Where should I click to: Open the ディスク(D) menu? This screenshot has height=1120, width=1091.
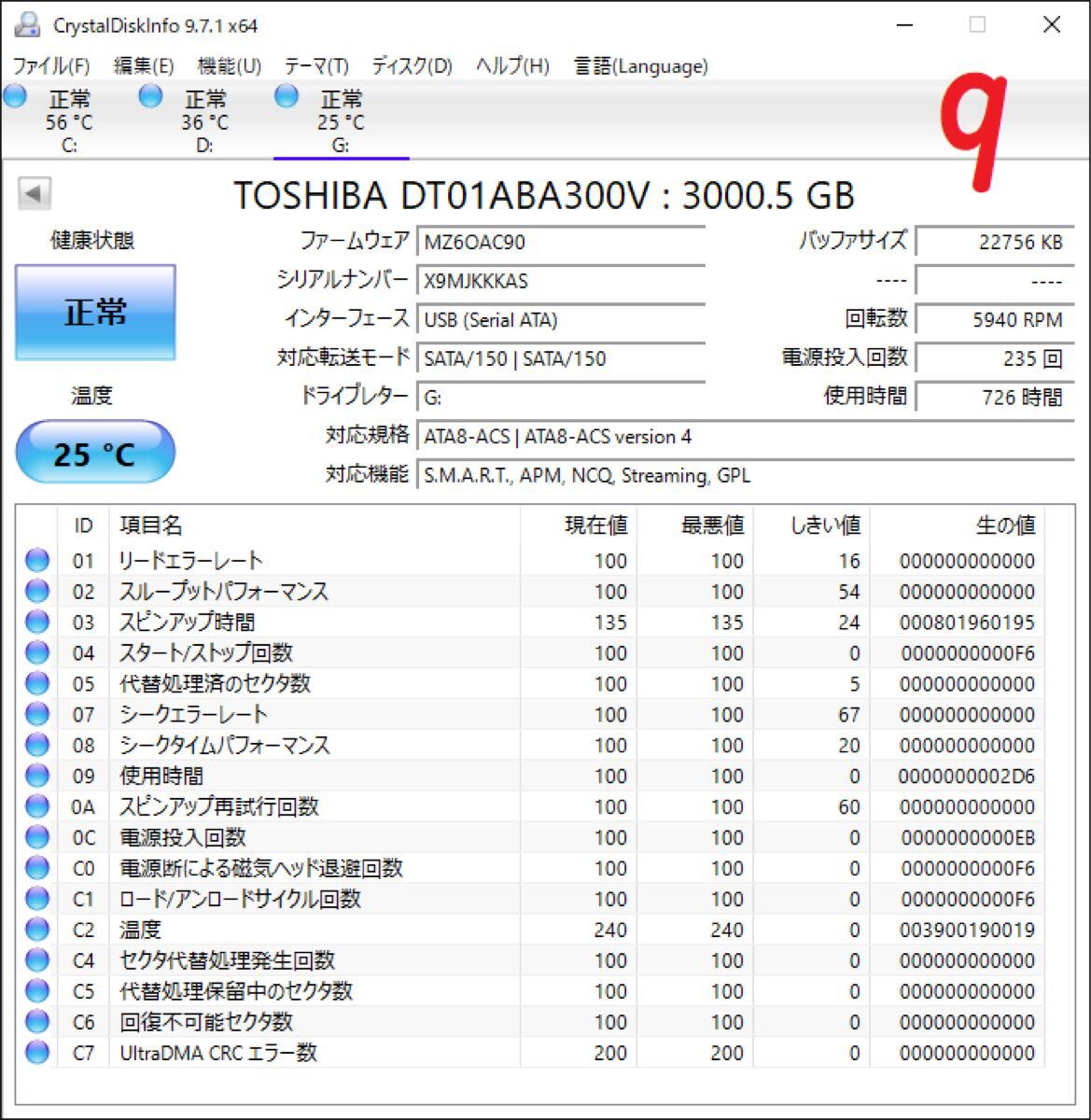click(412, 66)
